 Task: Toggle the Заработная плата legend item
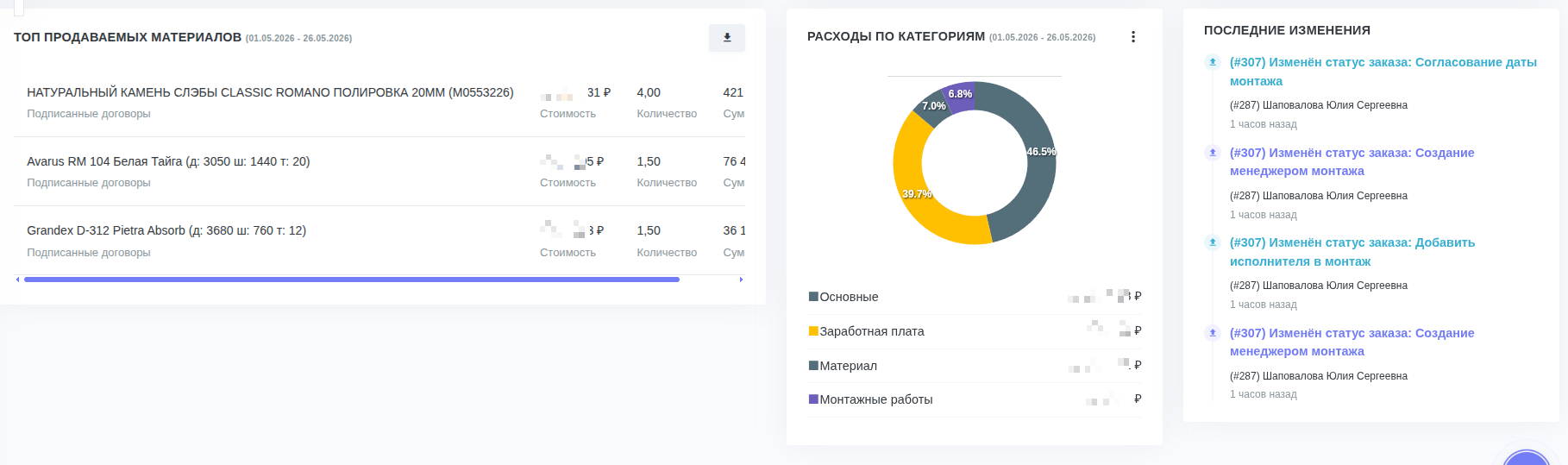pyautogui.click(x=866, y=331)
